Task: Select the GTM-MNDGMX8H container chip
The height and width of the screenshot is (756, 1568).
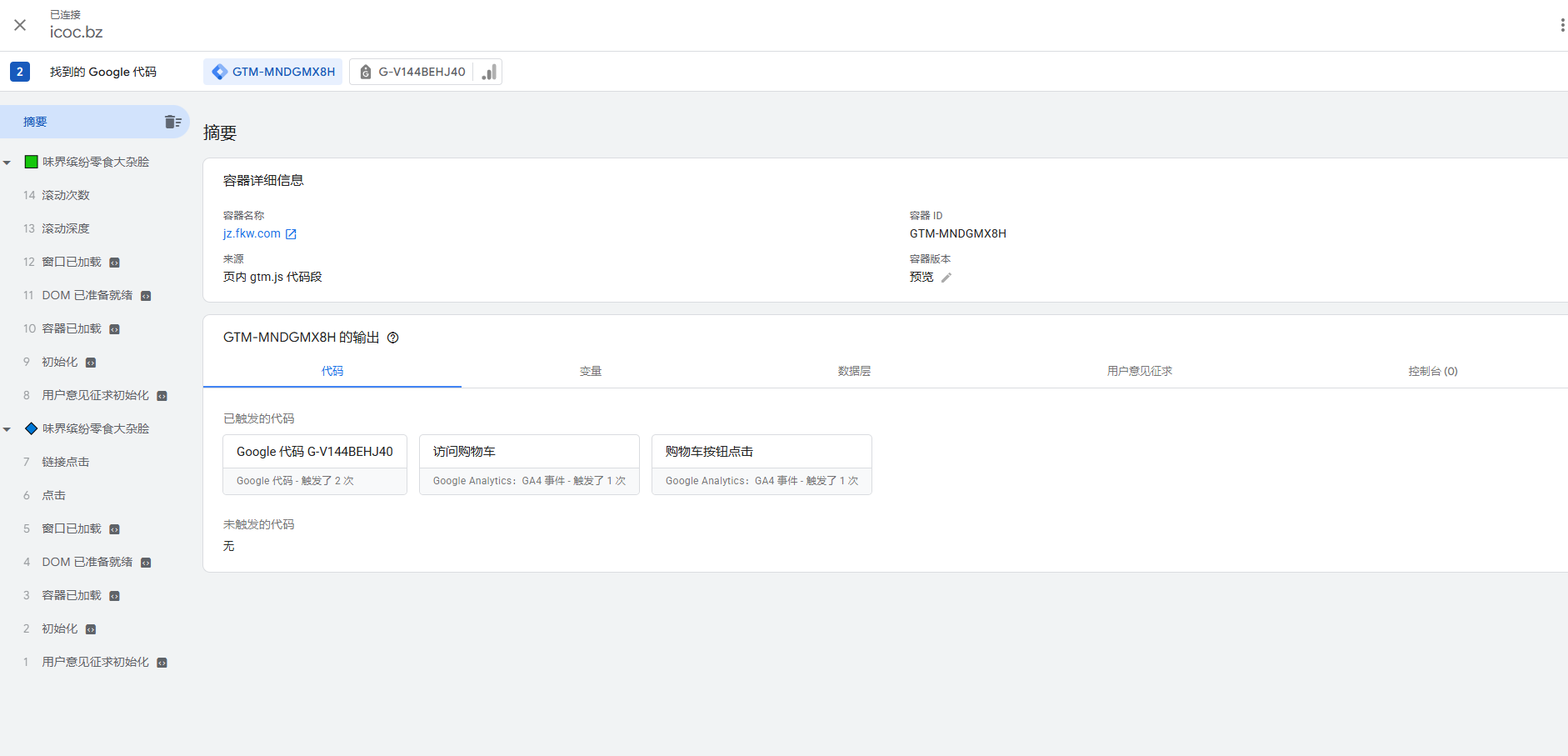Action: click(273, 72)
